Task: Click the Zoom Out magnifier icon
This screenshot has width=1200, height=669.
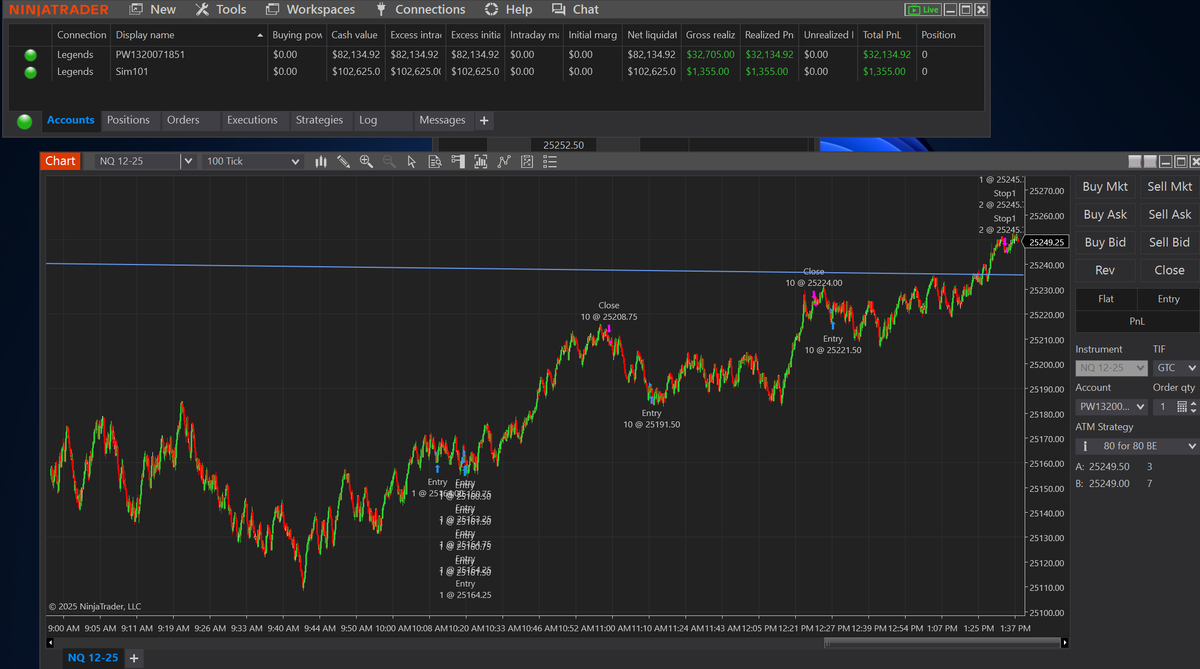Action: point(388,161)
